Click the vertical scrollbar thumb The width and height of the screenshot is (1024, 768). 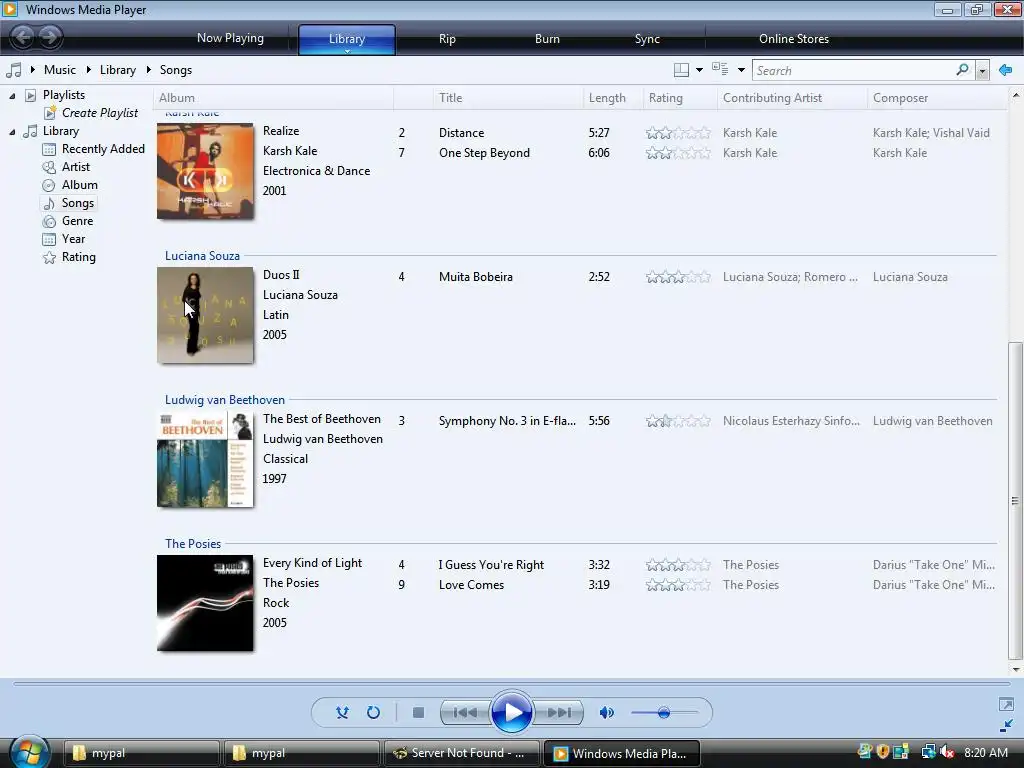click(x=1015, y=501)
